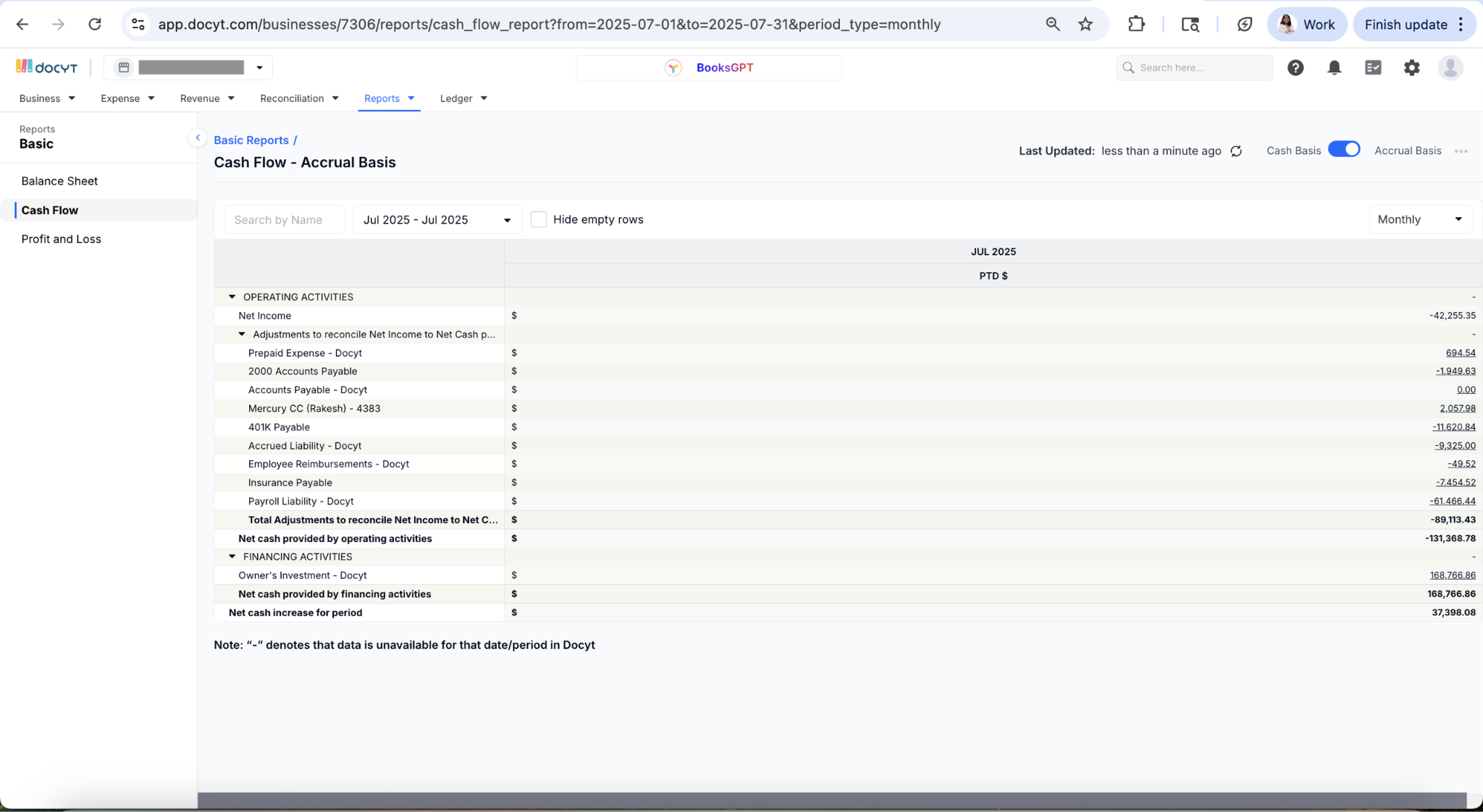Screen dimensions: 1483x812
Task: Open the Insurance Payable value -7,454.52
Action: pos(1455,483)
